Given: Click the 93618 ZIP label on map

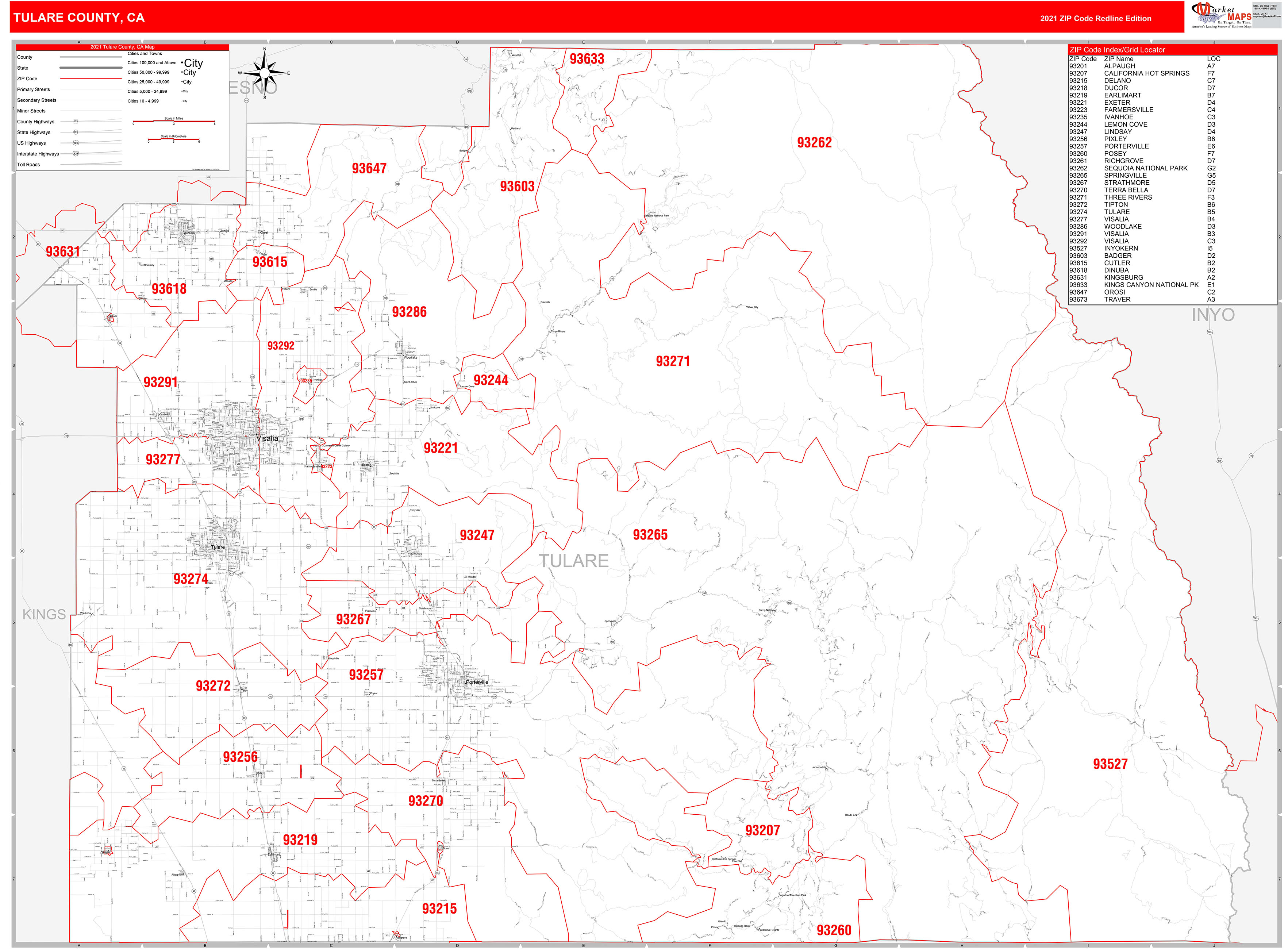Looking at the screenshot, I should tap(169, 289).
